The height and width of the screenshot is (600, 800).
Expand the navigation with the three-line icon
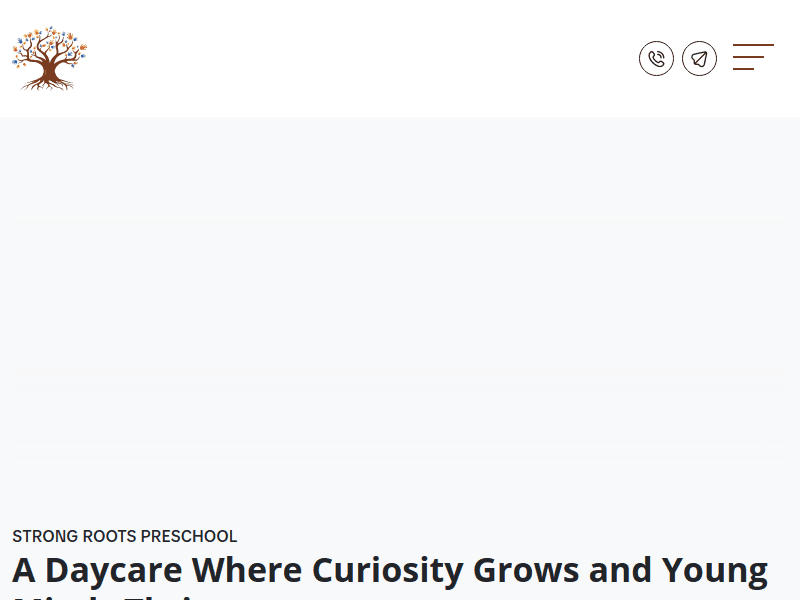(753, 57)
